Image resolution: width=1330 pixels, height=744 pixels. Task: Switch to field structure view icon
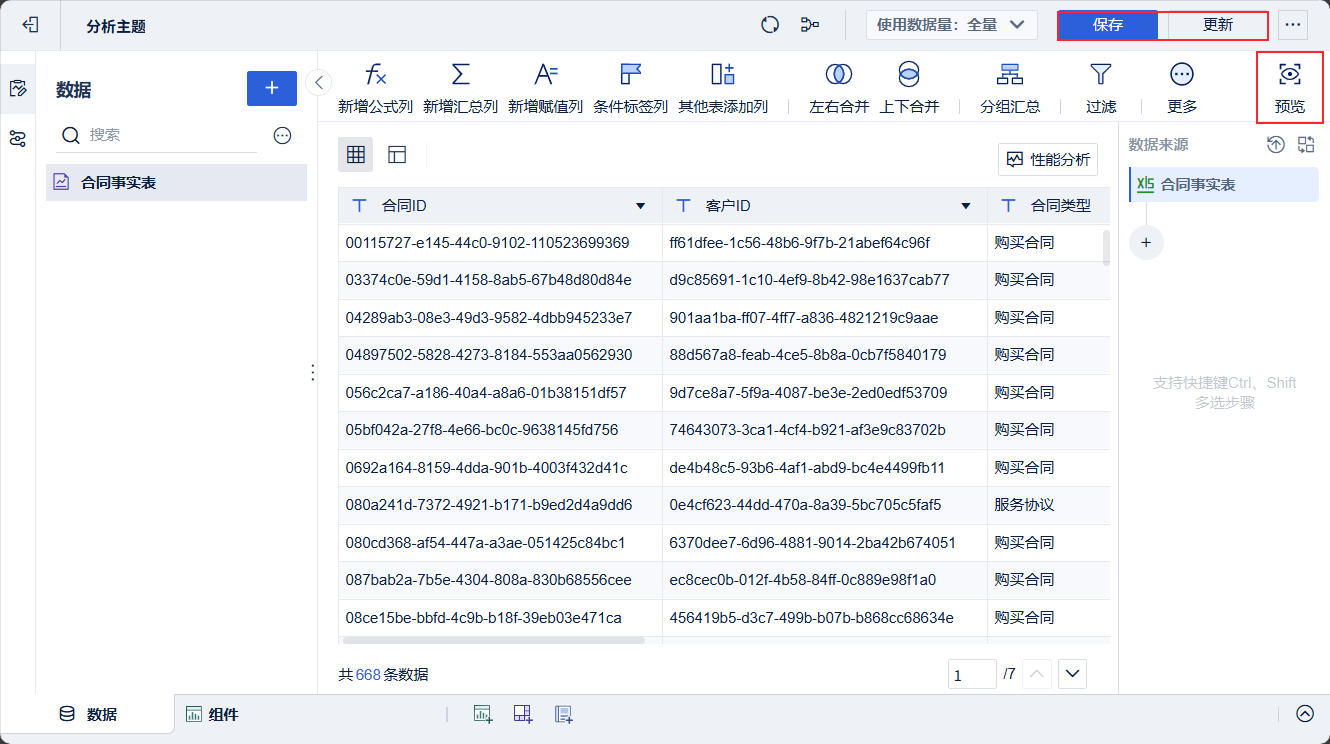coord(397,155)
